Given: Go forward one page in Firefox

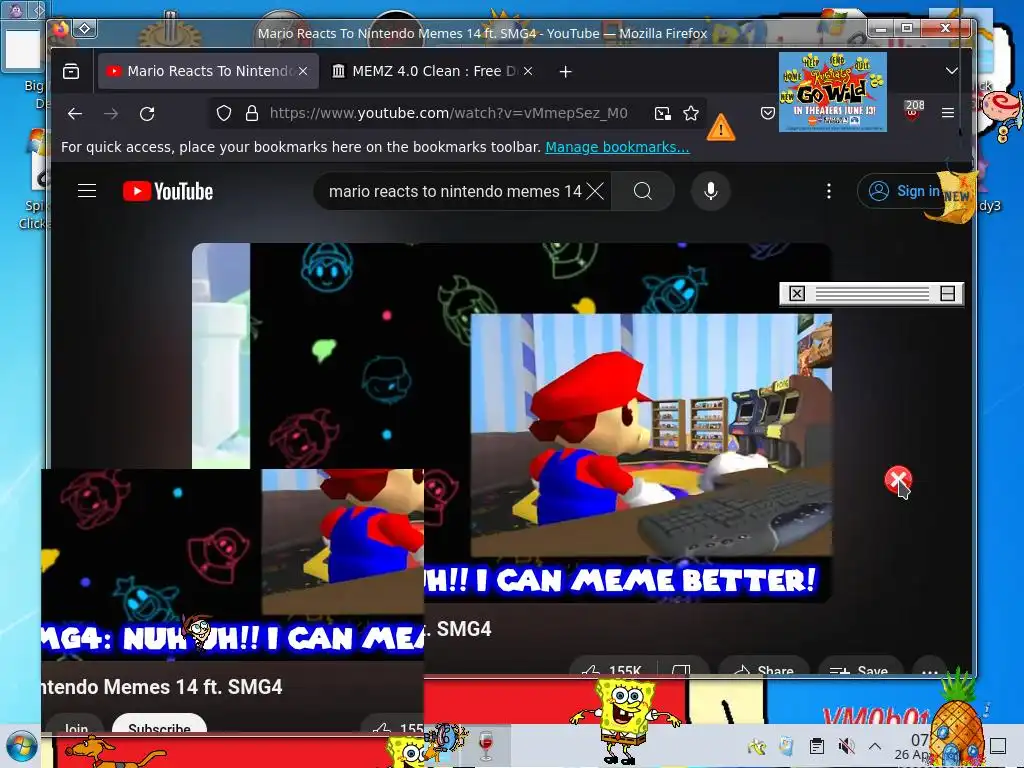Looking at the screenshot, I should (112, 114).
